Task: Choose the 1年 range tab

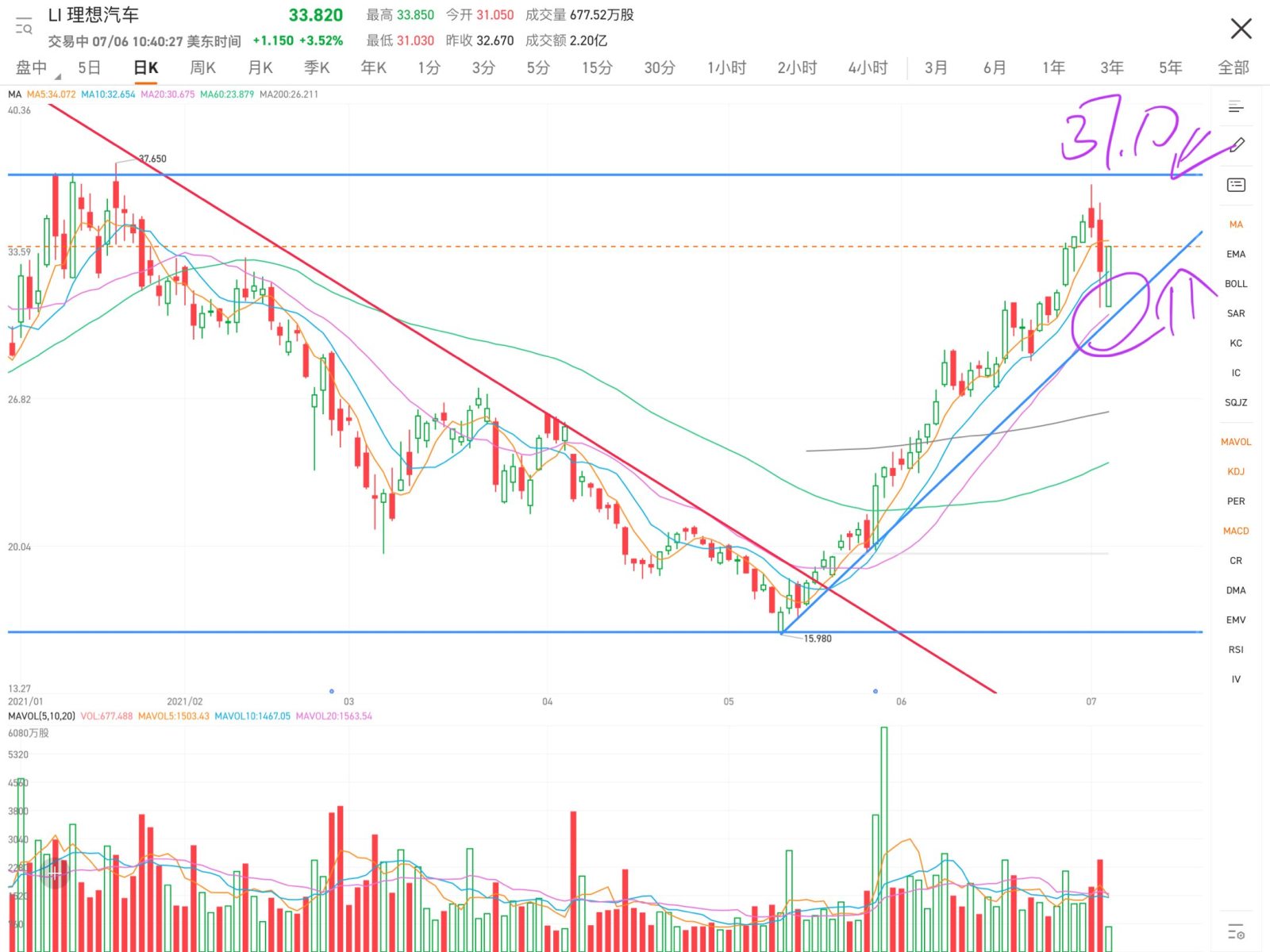Action: pyautogui.click(x=1053, y=68)
